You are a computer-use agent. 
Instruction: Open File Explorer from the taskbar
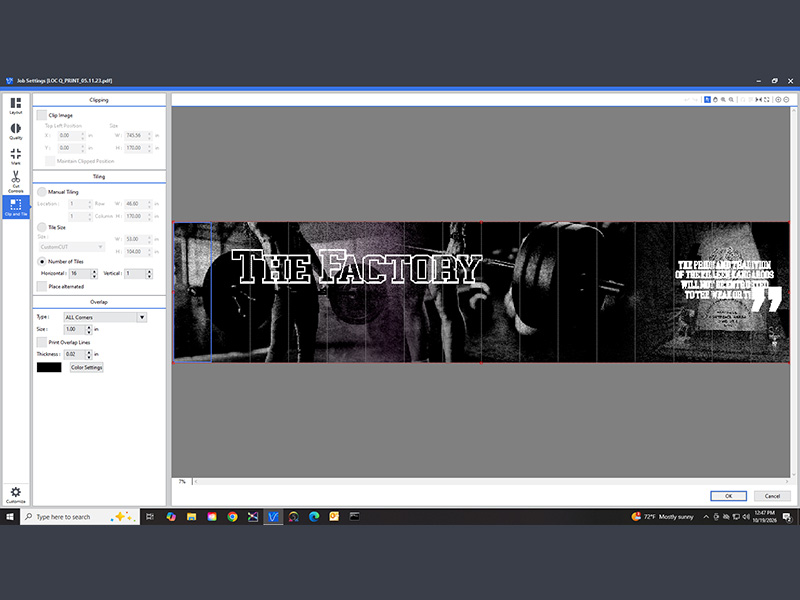[191, 517]
